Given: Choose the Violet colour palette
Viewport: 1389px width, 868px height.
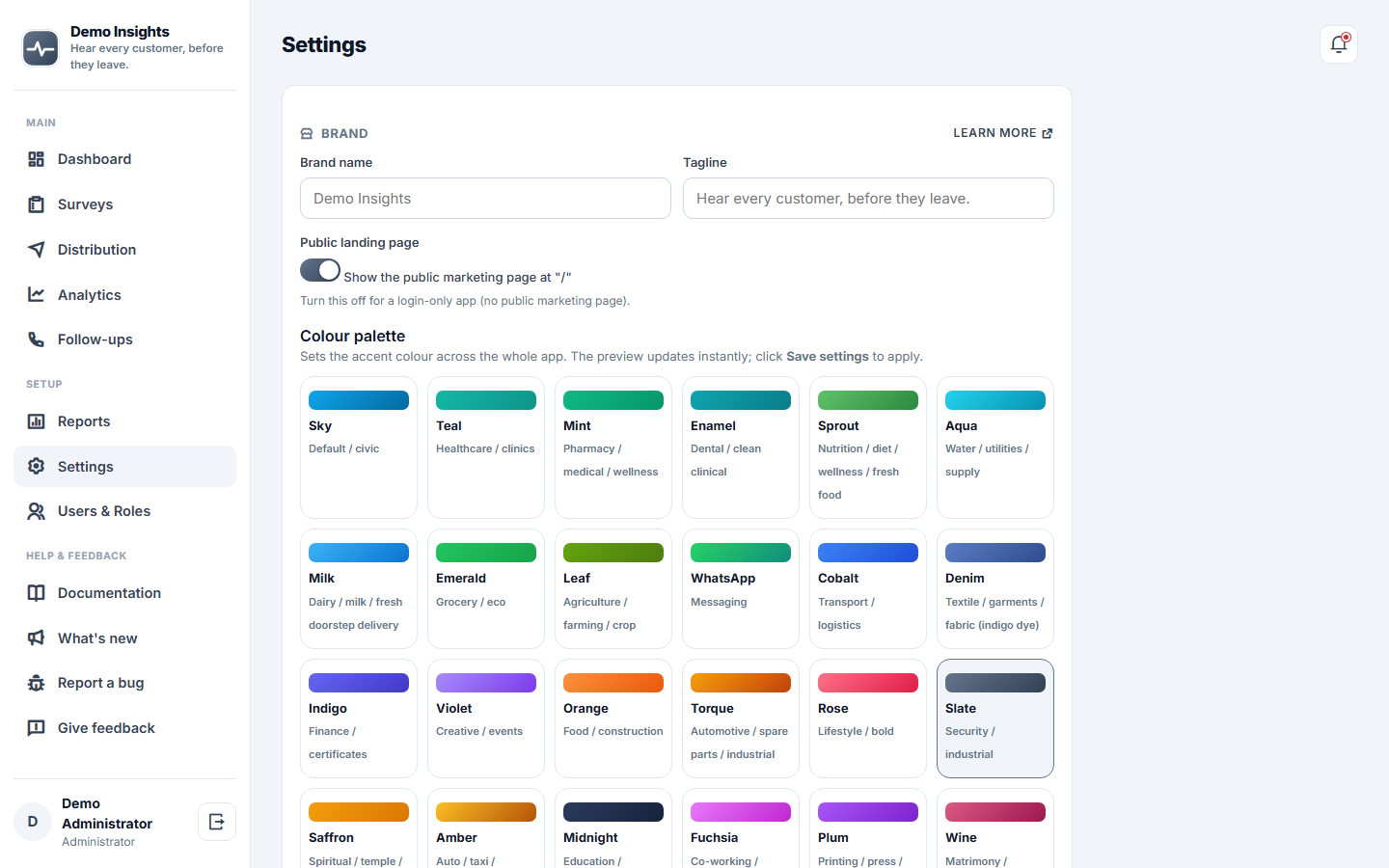Looking at the screenshot, I should click(x=486, y=719).
